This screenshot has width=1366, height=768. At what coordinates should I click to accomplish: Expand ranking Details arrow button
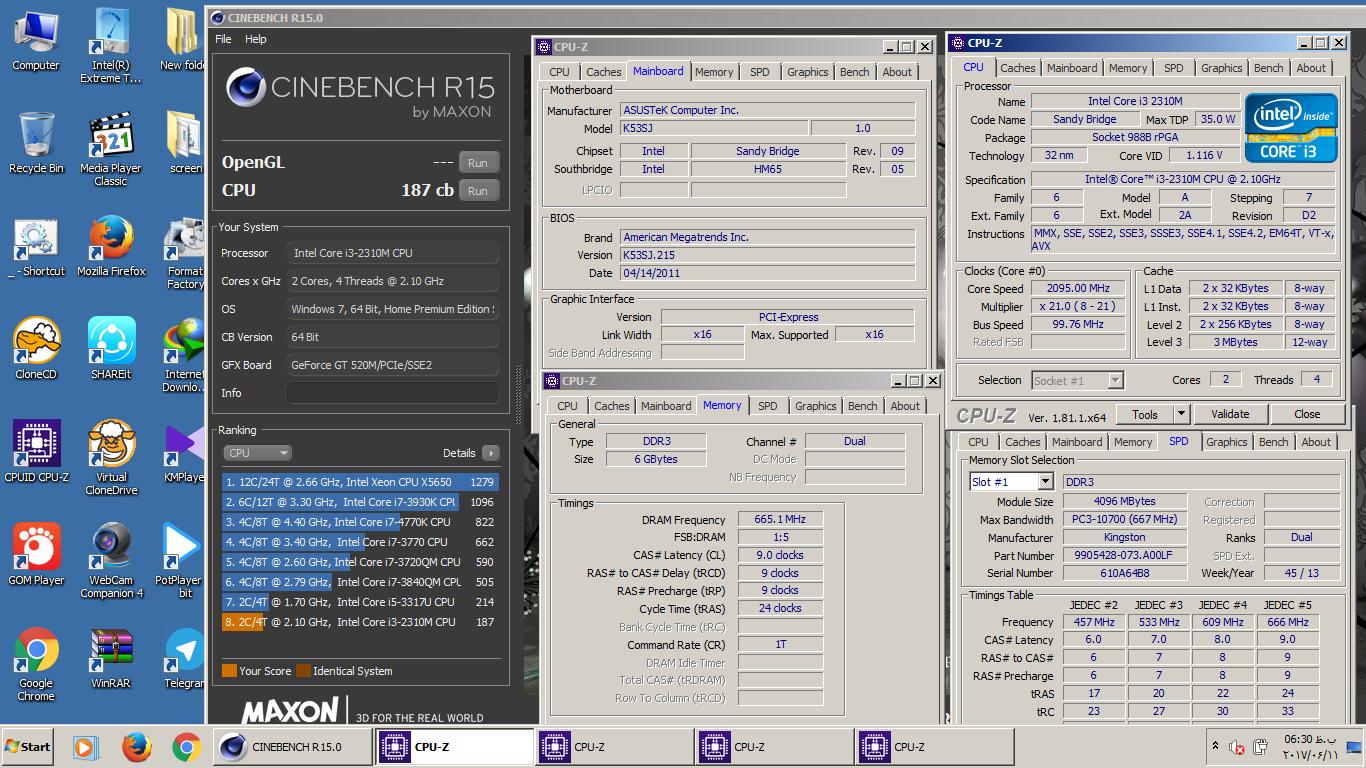click(490, 453)
